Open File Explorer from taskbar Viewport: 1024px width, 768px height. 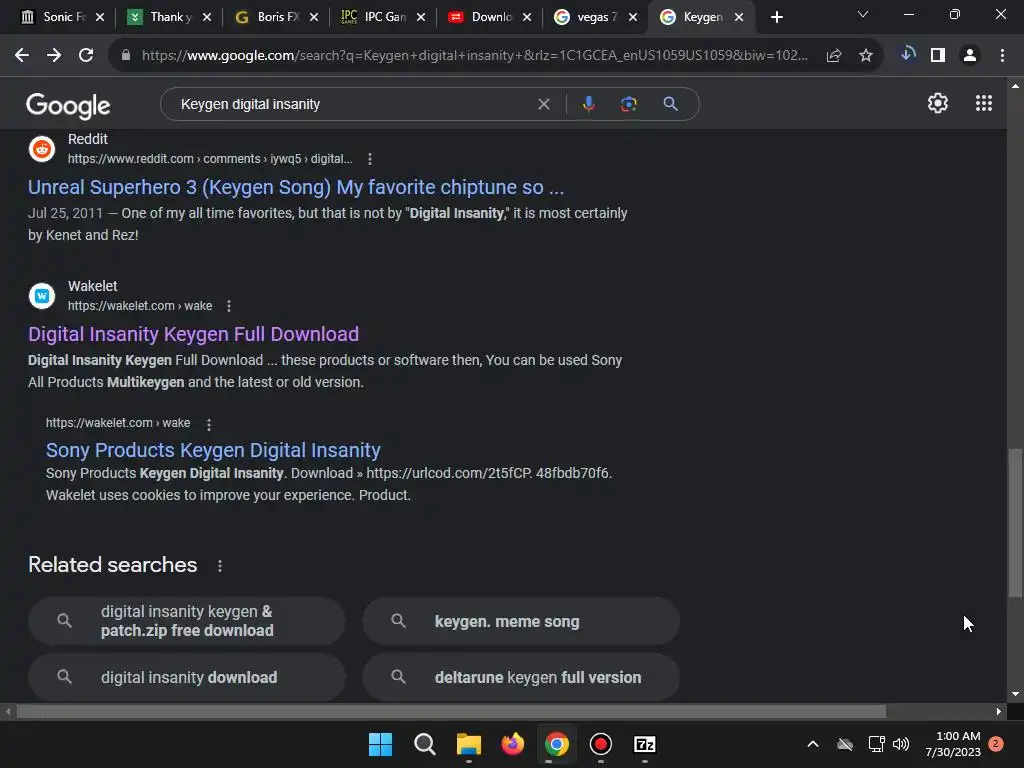[x=468, y=744]
